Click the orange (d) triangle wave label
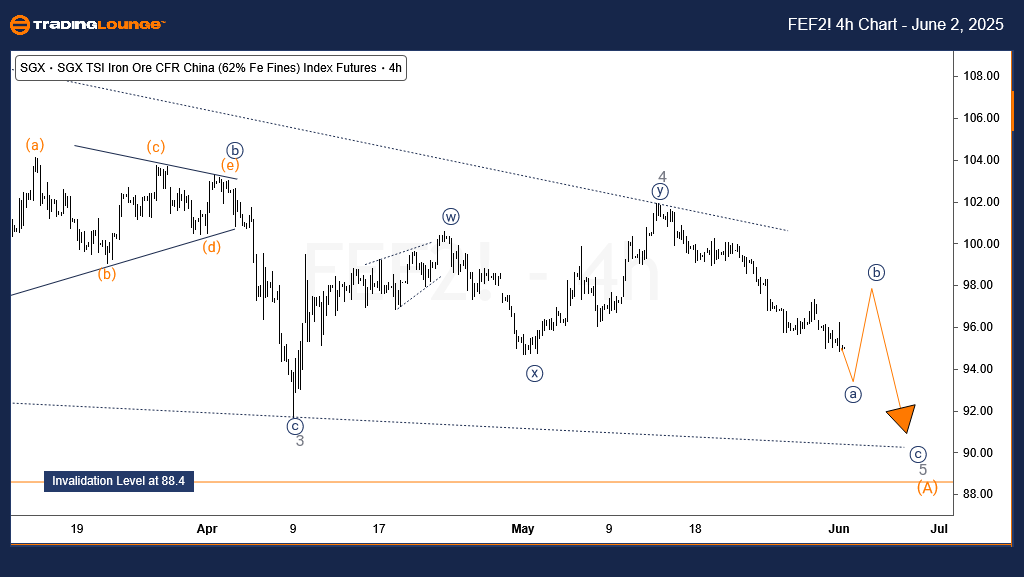 coord(210,246)
